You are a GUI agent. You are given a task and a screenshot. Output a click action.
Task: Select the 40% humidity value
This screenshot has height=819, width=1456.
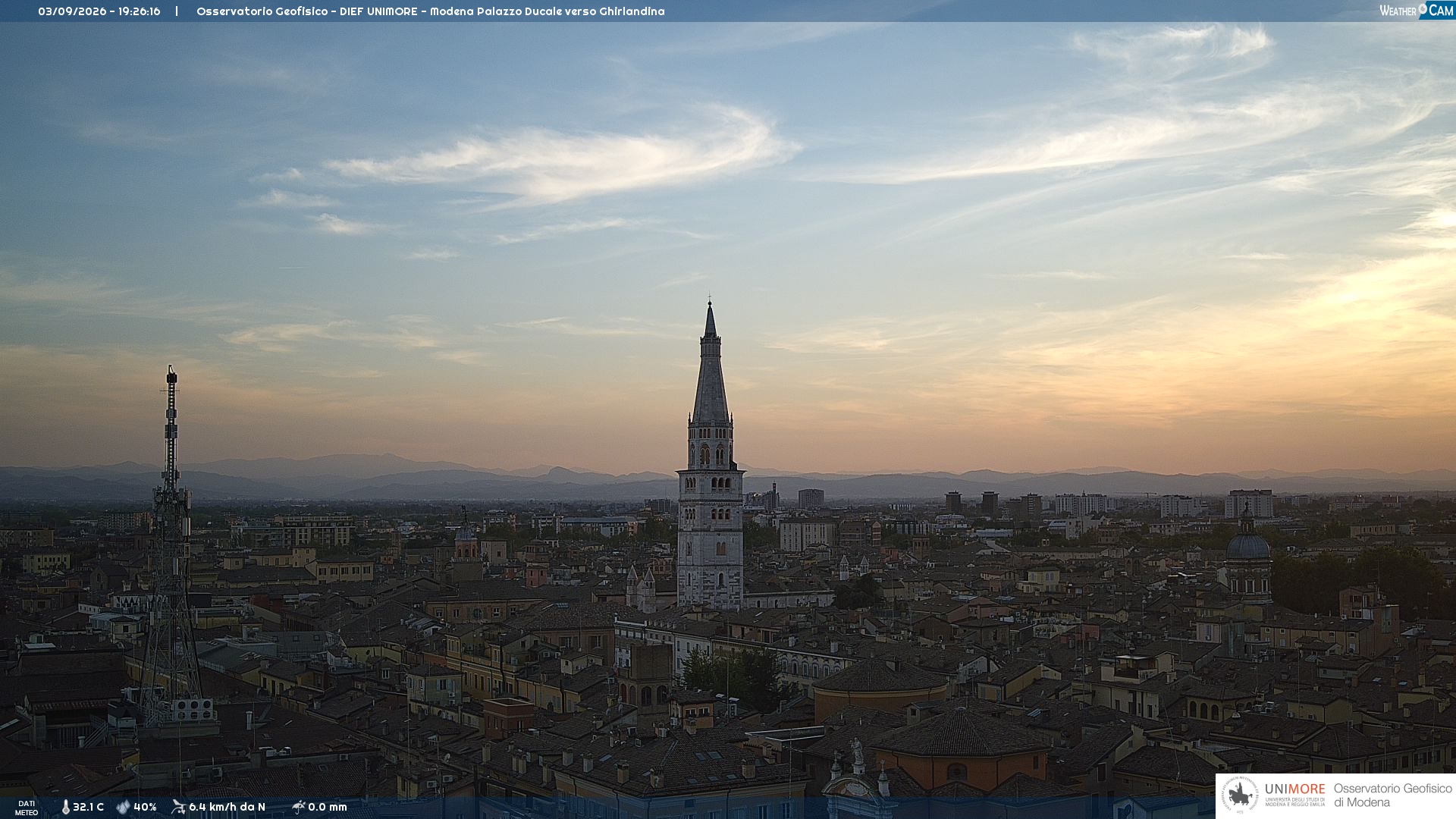tap(145, 807)
